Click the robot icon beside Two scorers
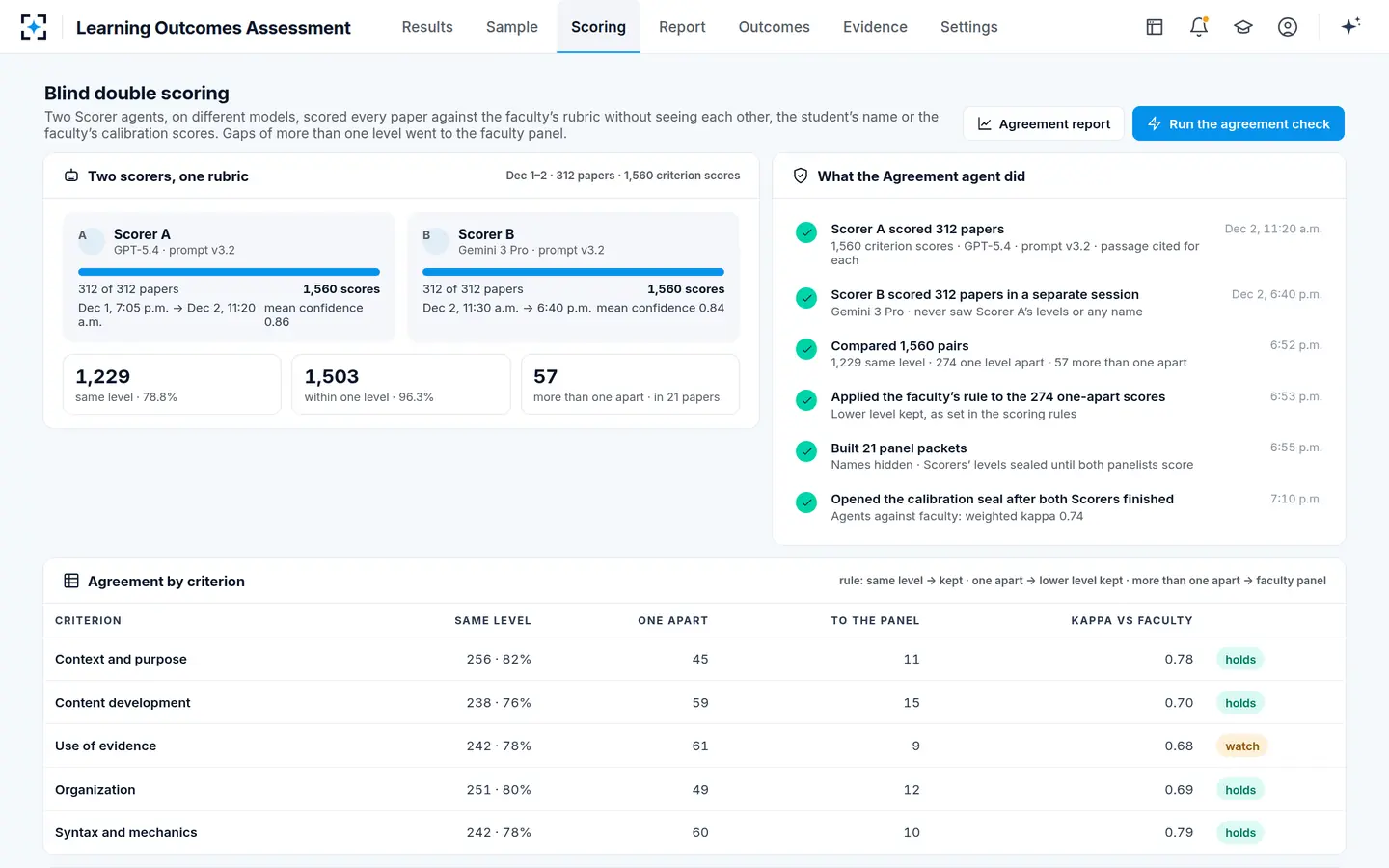The image size is (1389, 868). 71,176
